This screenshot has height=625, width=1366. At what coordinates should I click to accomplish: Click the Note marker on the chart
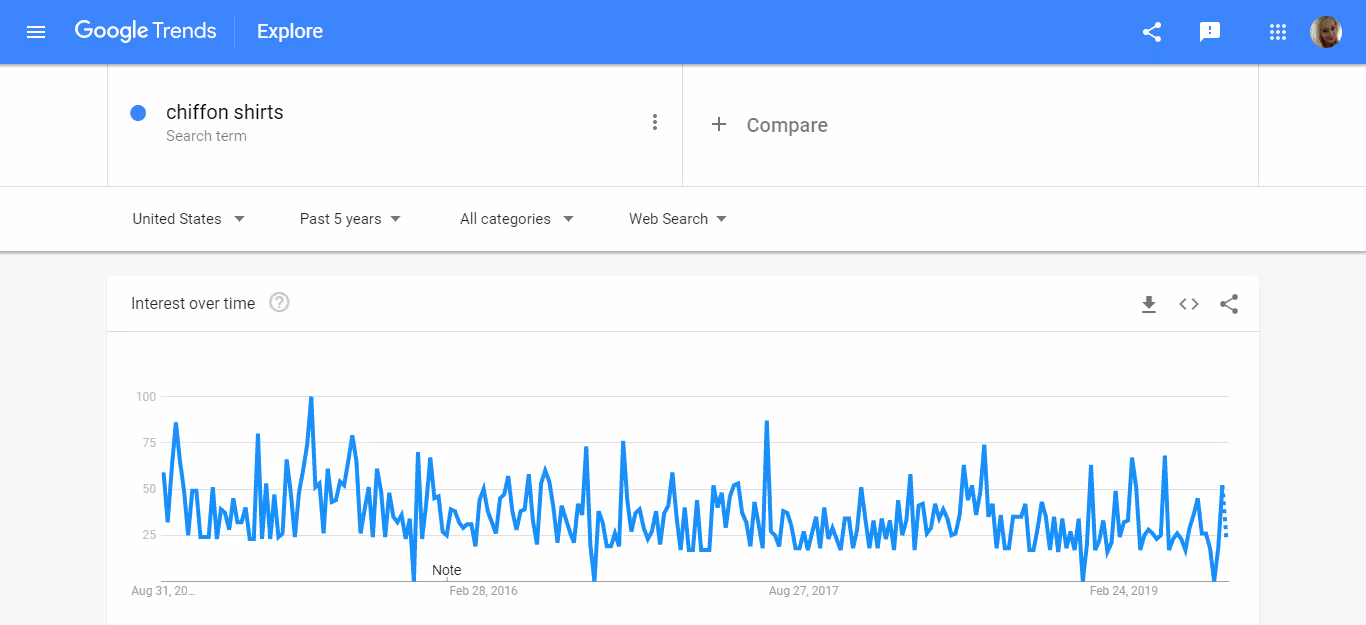(446, 569)
